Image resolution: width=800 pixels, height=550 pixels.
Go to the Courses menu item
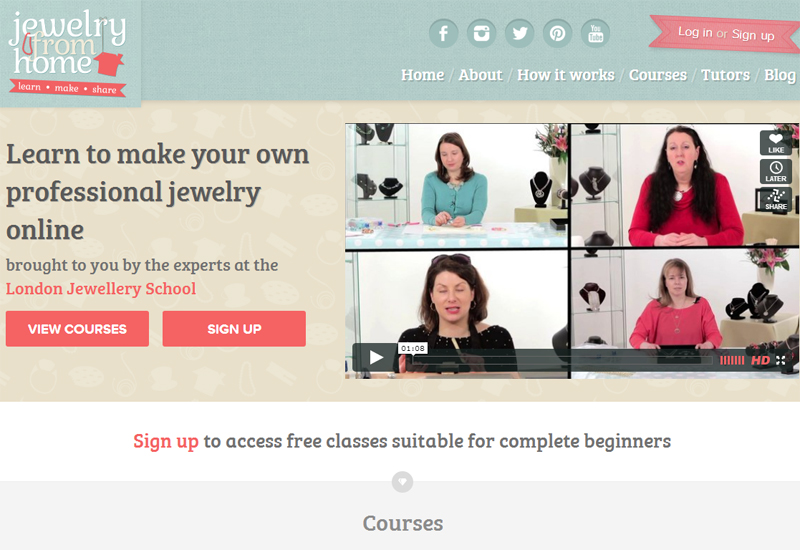click(x=658, y=75)
